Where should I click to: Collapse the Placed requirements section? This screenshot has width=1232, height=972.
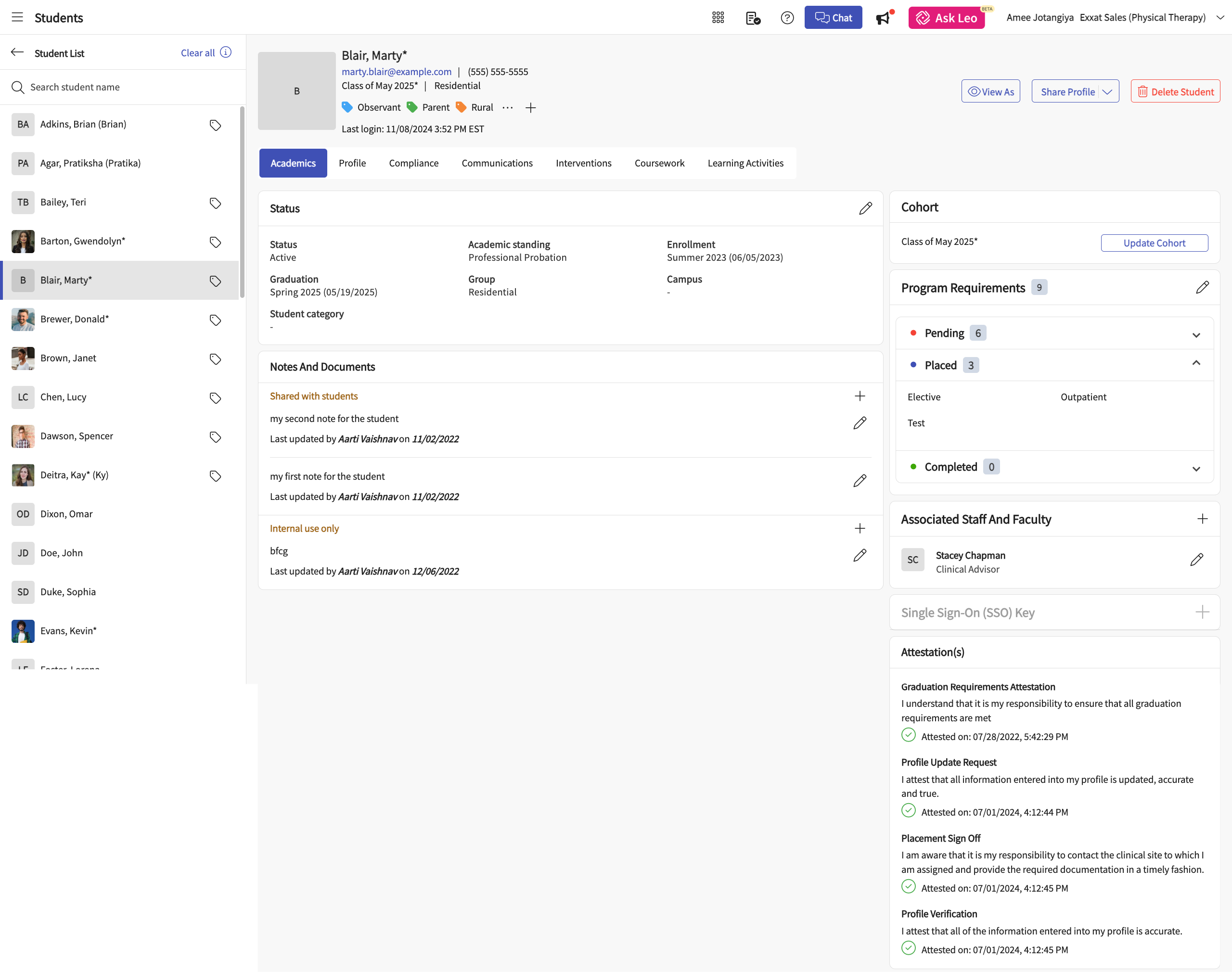click(x=1195, y=364)
